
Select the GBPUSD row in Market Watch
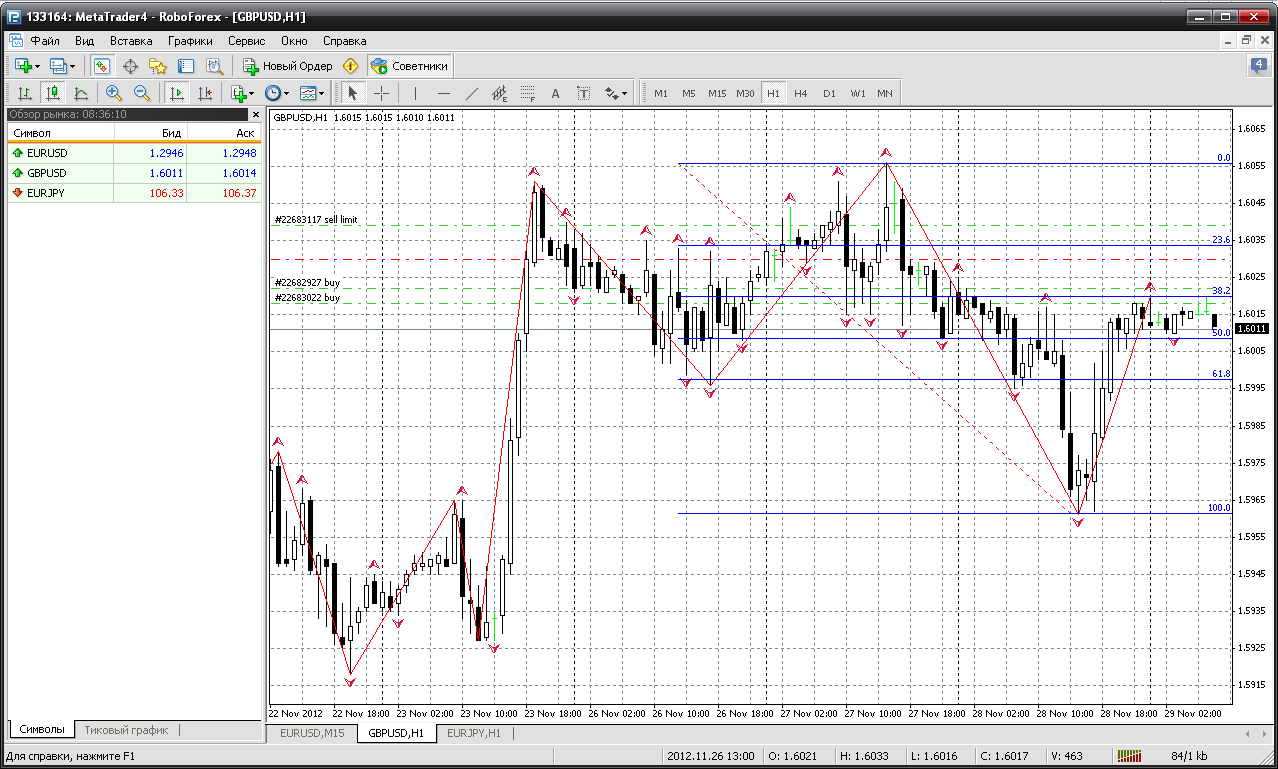pyautogui.click(x=134, y=173)
